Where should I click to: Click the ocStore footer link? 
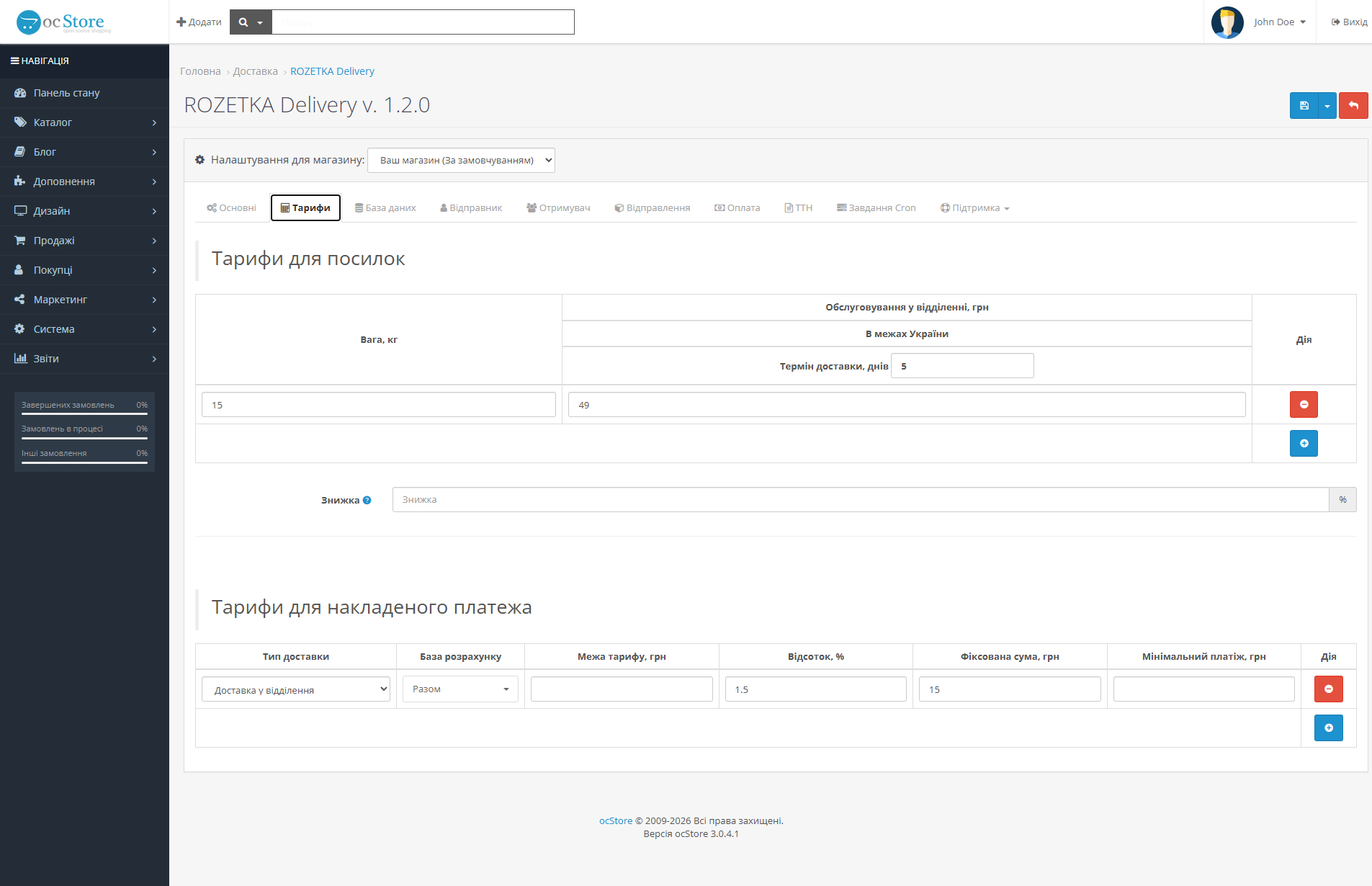point(616,821)
